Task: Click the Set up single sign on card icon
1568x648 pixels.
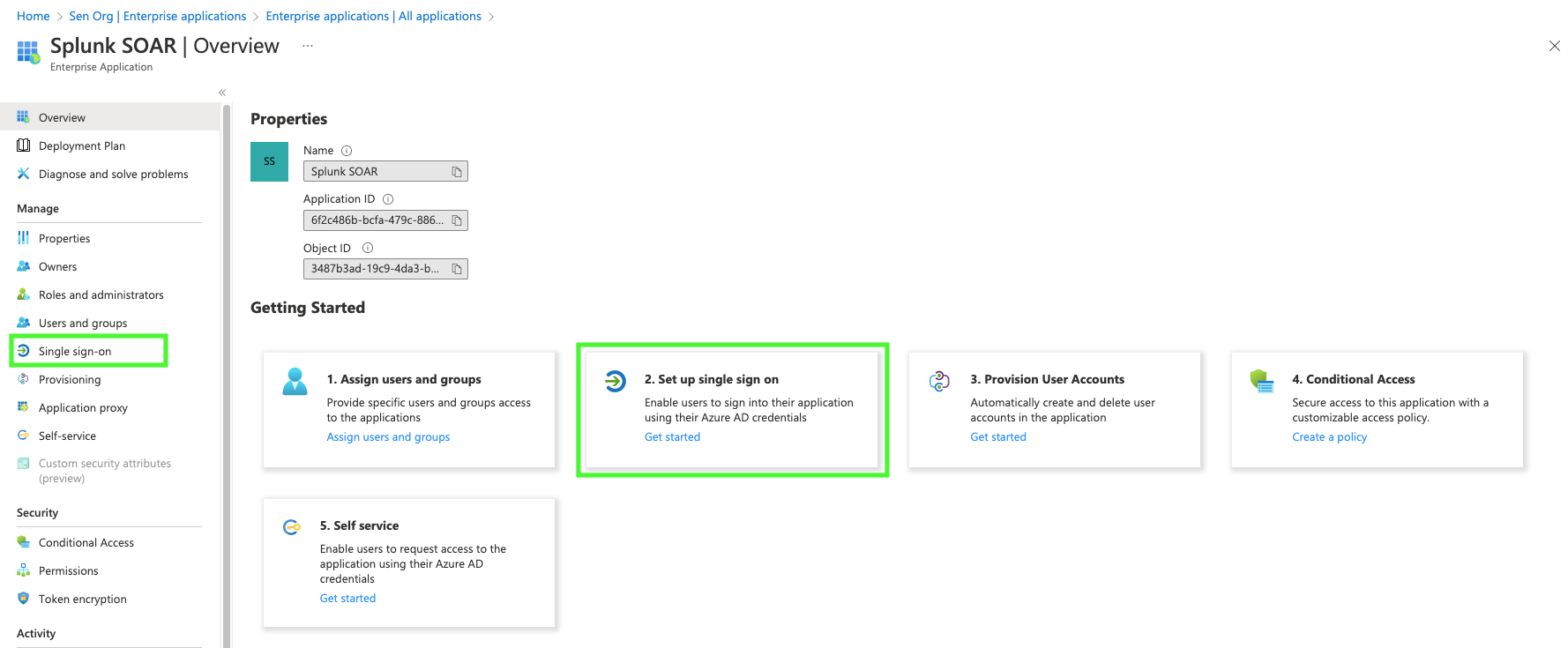Action: coord(616,381)
